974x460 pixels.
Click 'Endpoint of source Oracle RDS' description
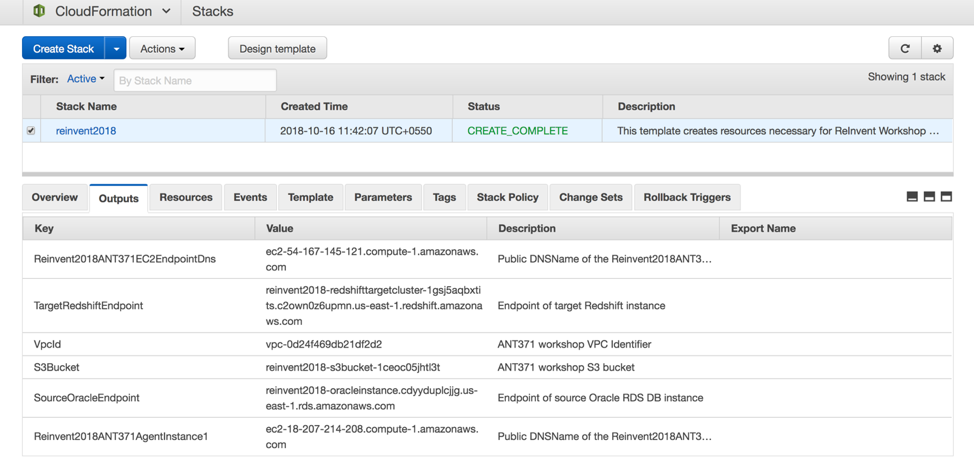click(601, 397)
